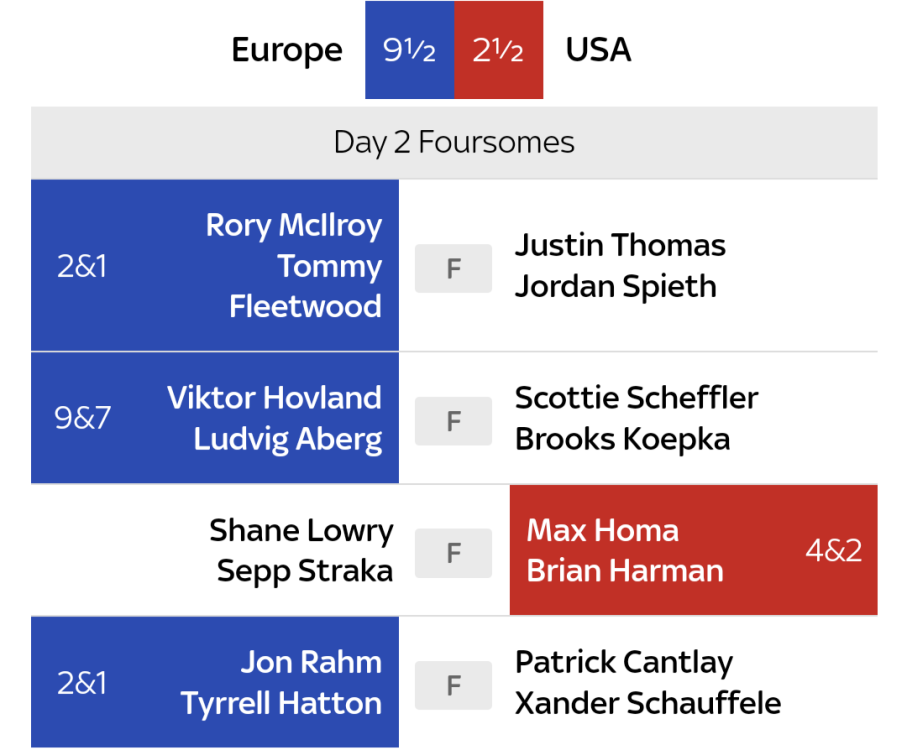Click the Day 2 Foursomes header
Viewport: 907px width, 750px height.
pos(454,143)
